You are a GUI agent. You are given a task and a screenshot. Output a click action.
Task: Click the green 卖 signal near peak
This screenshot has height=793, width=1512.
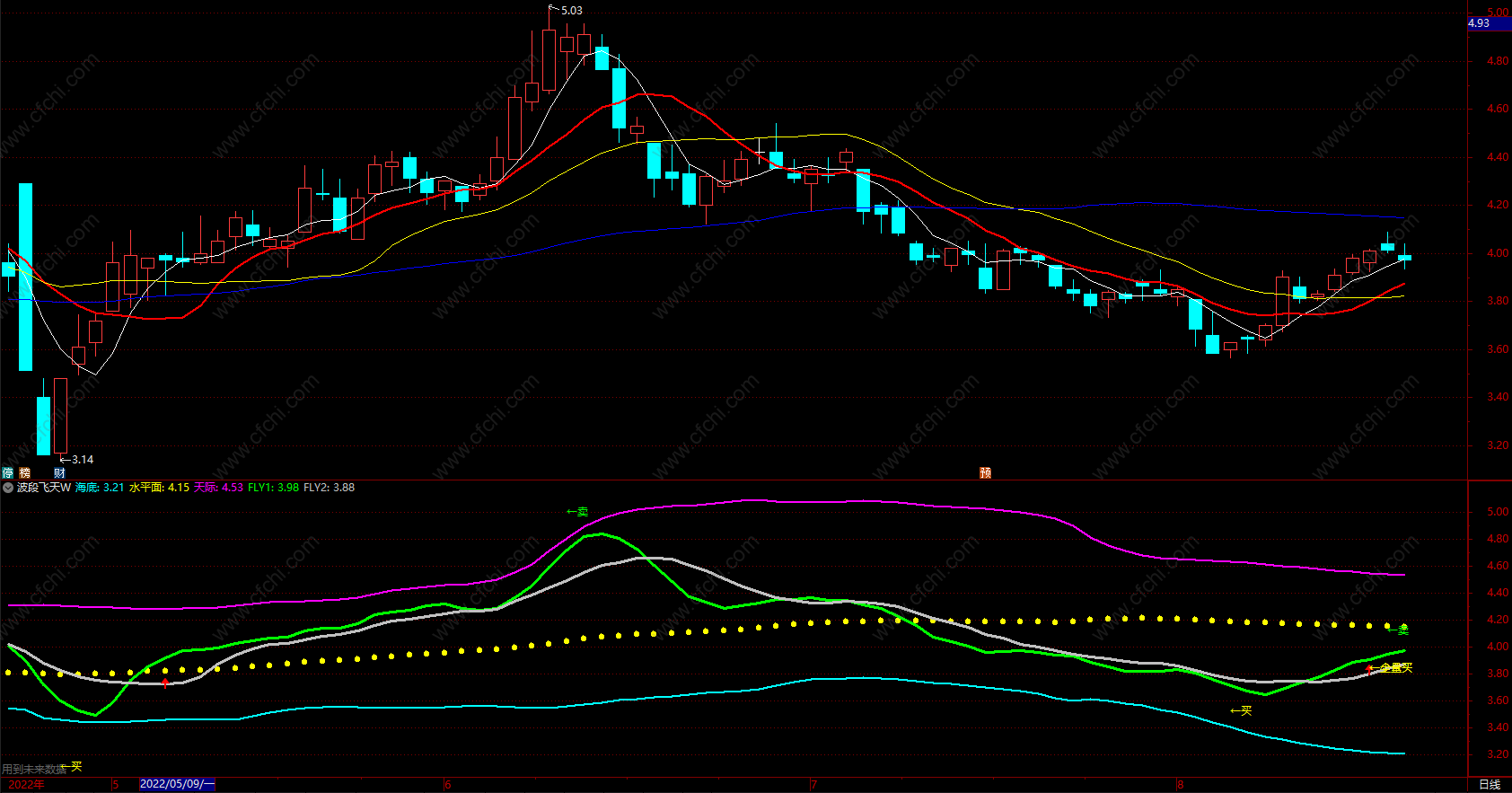[577, 512]
